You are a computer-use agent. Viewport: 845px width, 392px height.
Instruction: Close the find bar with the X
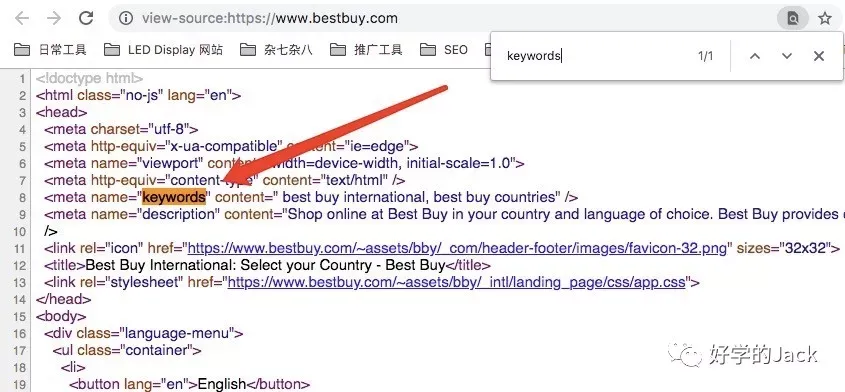[819, 56]
